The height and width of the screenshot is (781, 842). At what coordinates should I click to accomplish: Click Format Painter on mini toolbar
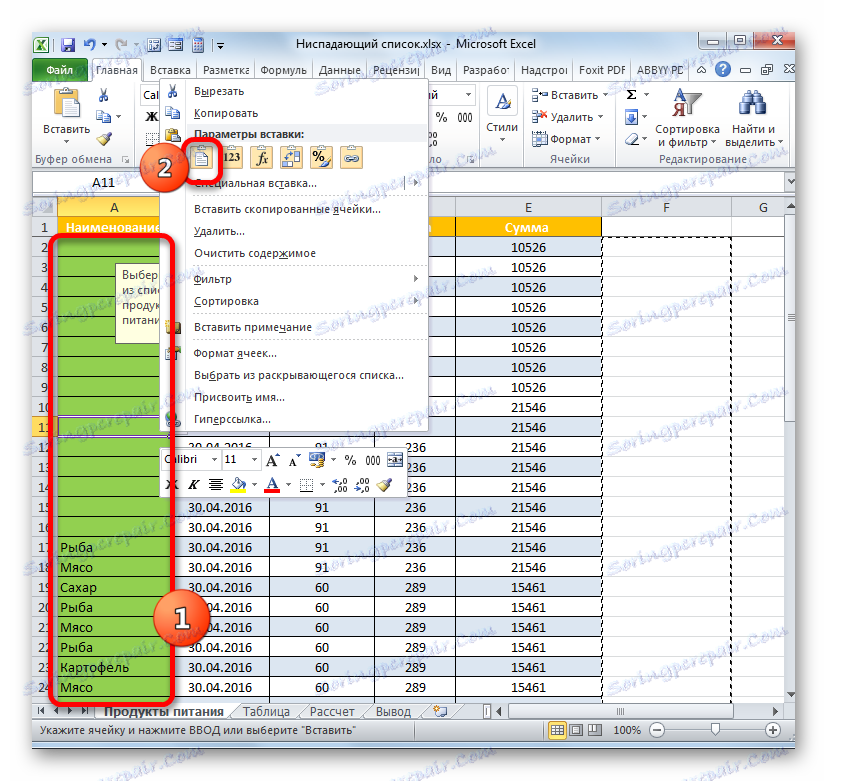384,485
